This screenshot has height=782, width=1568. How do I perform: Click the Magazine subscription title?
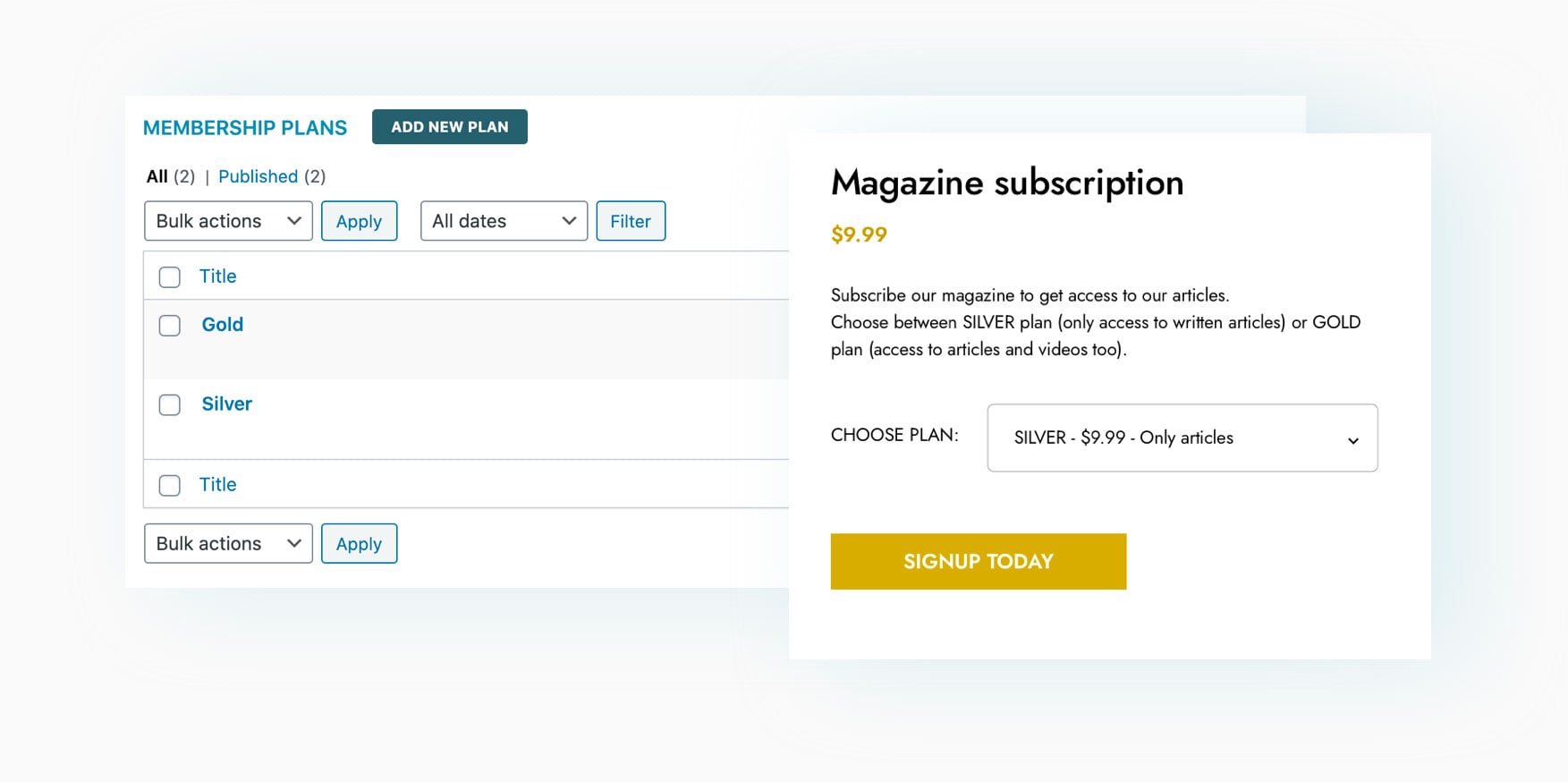1006,183
